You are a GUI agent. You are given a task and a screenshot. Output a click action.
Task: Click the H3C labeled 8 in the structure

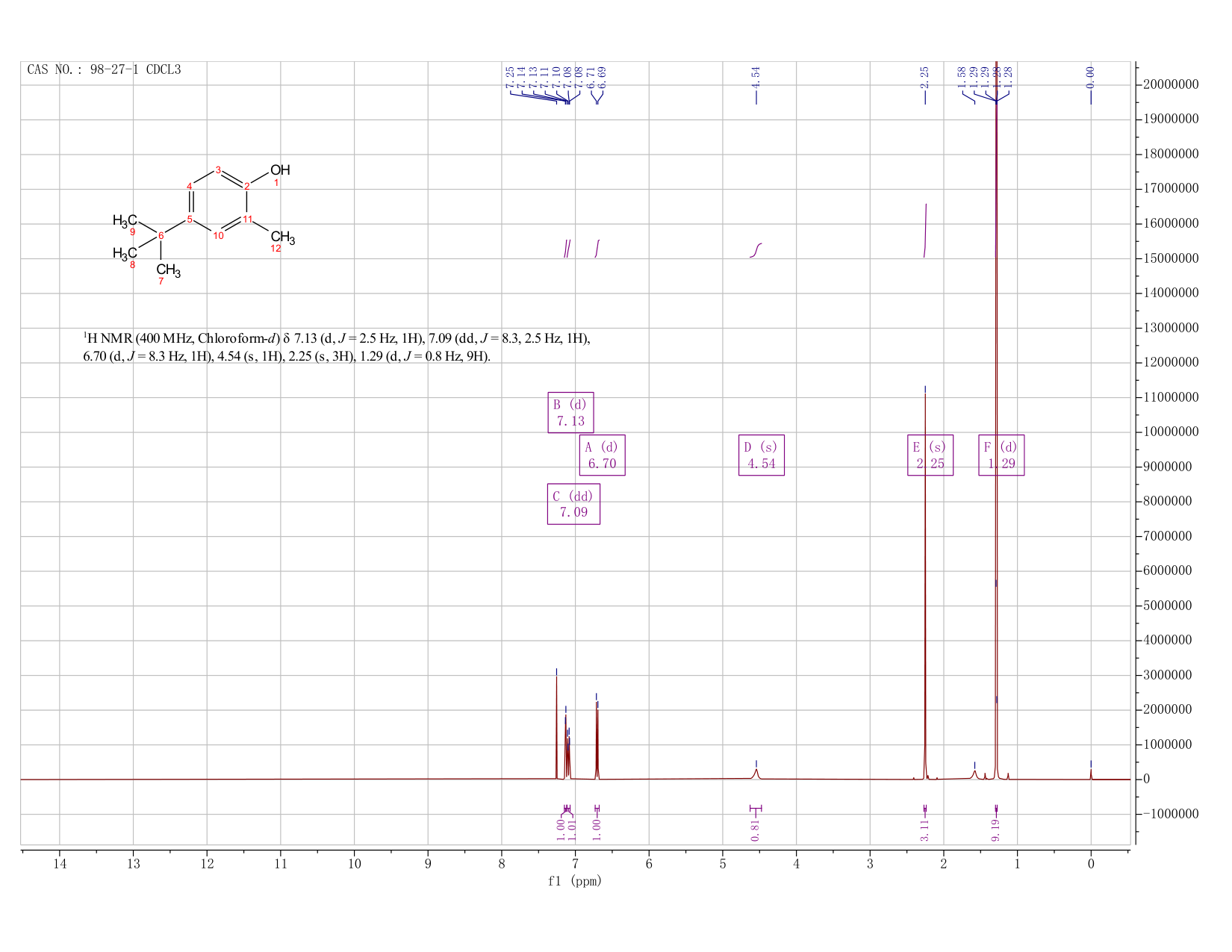click(125, 254)
